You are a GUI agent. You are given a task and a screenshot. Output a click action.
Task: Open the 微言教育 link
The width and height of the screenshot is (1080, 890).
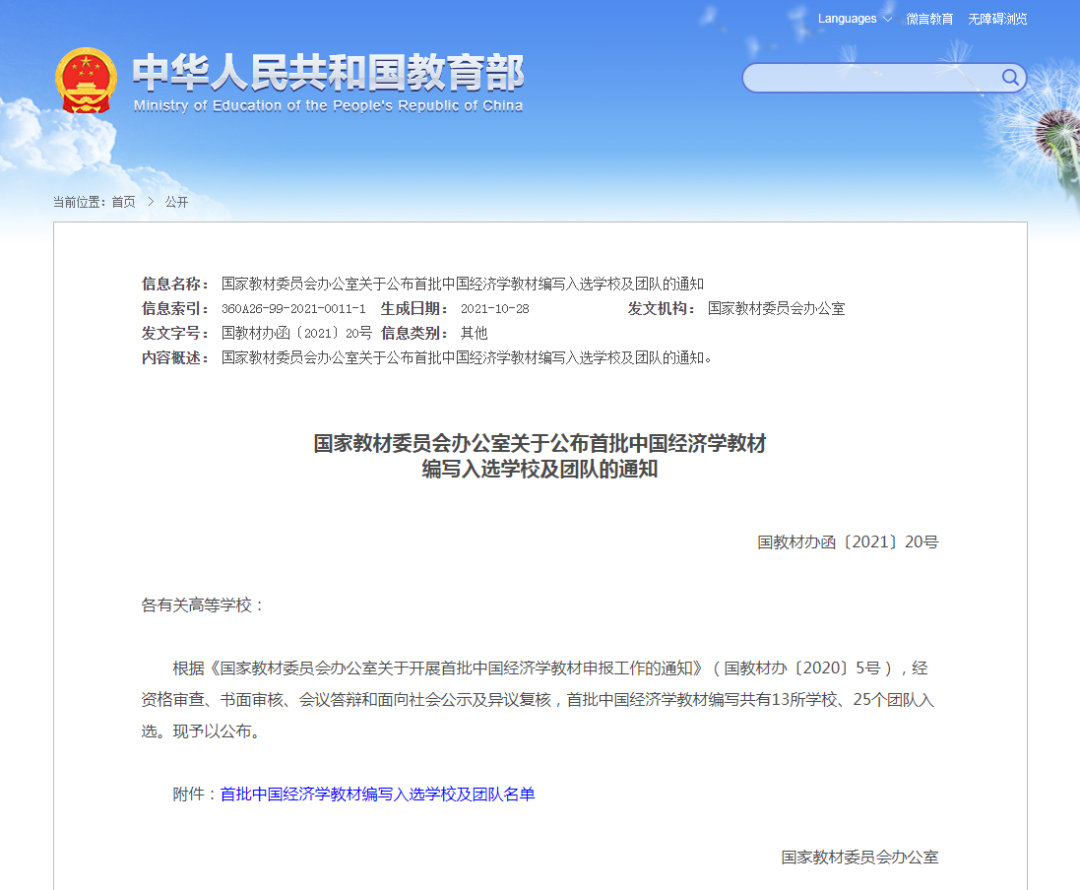click(929, 19)
